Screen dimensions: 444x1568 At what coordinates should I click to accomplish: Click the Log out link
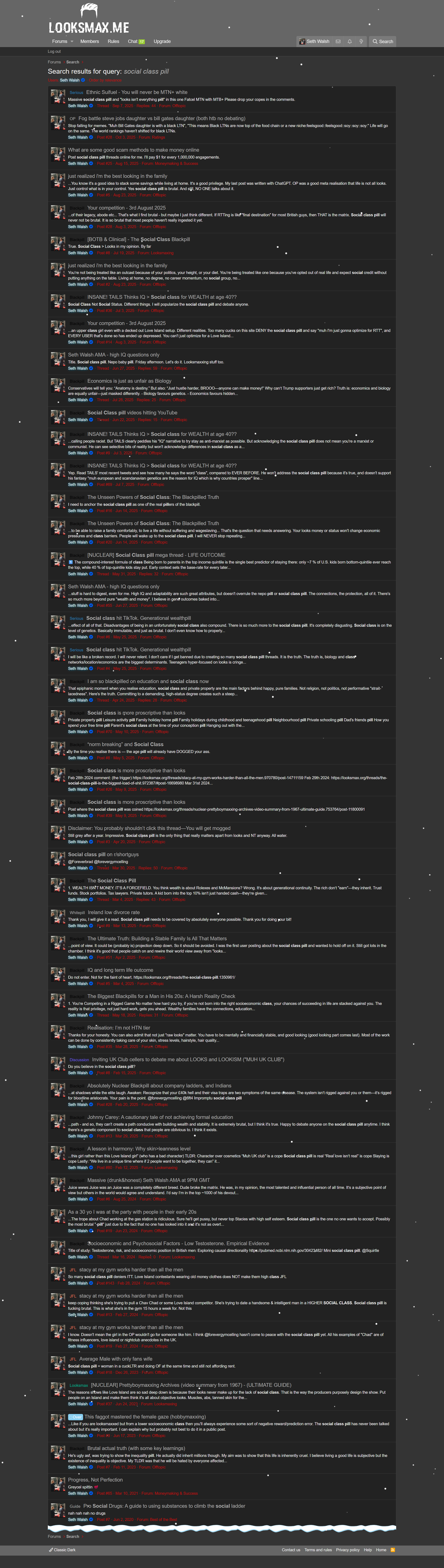pos(54,52)
